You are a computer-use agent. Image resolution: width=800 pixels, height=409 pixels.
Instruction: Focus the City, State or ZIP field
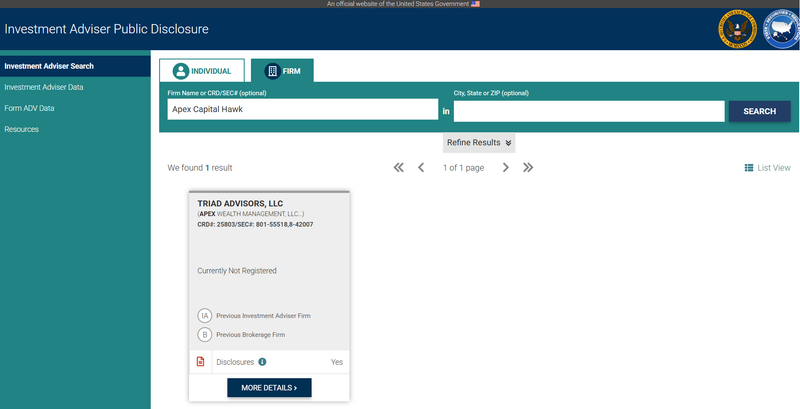click(589, 111)
